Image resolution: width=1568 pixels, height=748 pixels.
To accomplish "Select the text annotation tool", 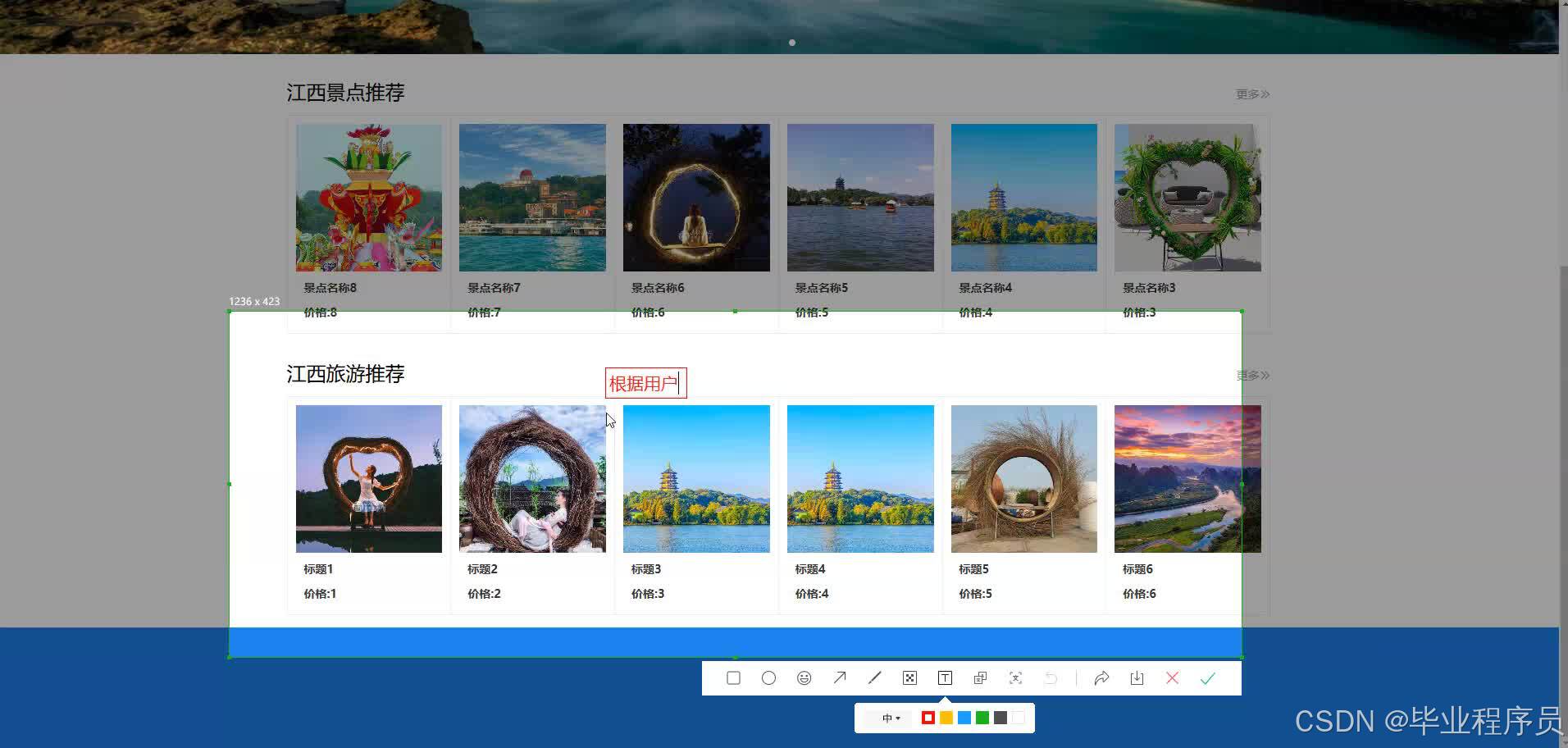I will (945, 678).
